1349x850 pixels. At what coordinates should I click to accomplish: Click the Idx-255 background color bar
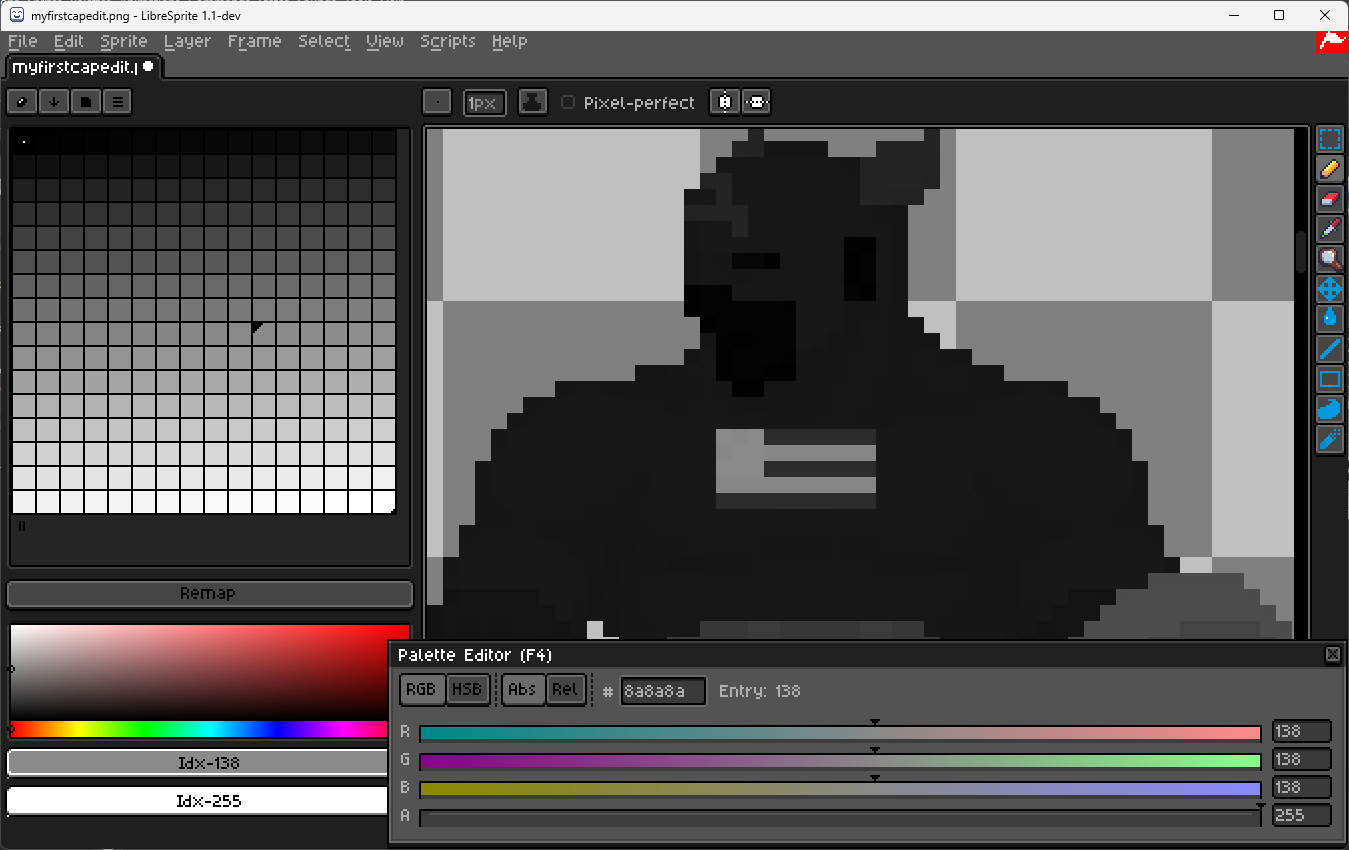click(198, 801)
